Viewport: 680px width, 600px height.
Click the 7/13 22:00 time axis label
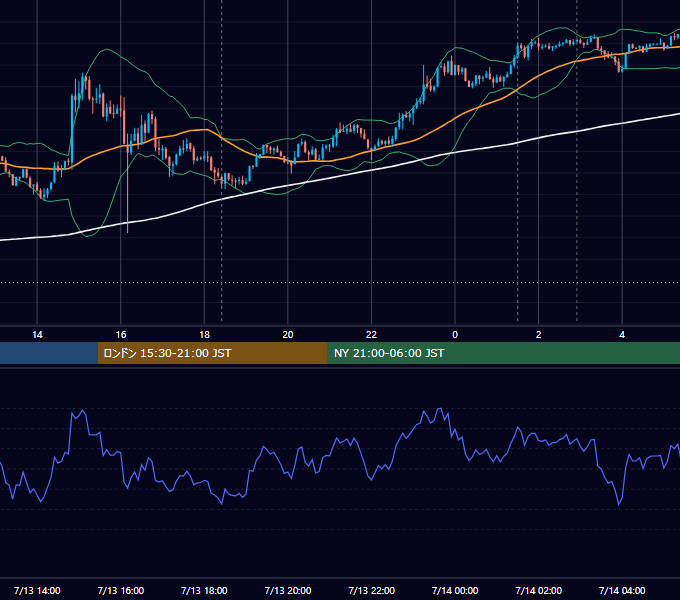372,590
